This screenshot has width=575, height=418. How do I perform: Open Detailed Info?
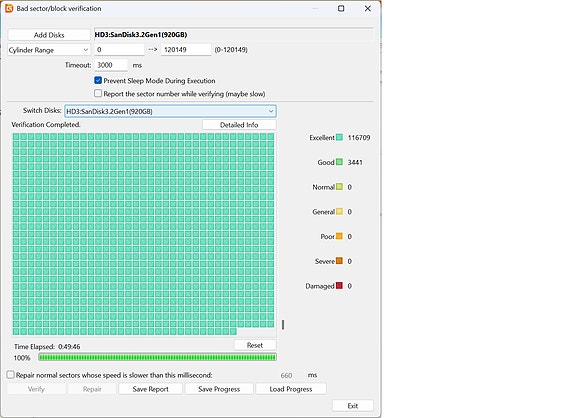click(239, 125)
